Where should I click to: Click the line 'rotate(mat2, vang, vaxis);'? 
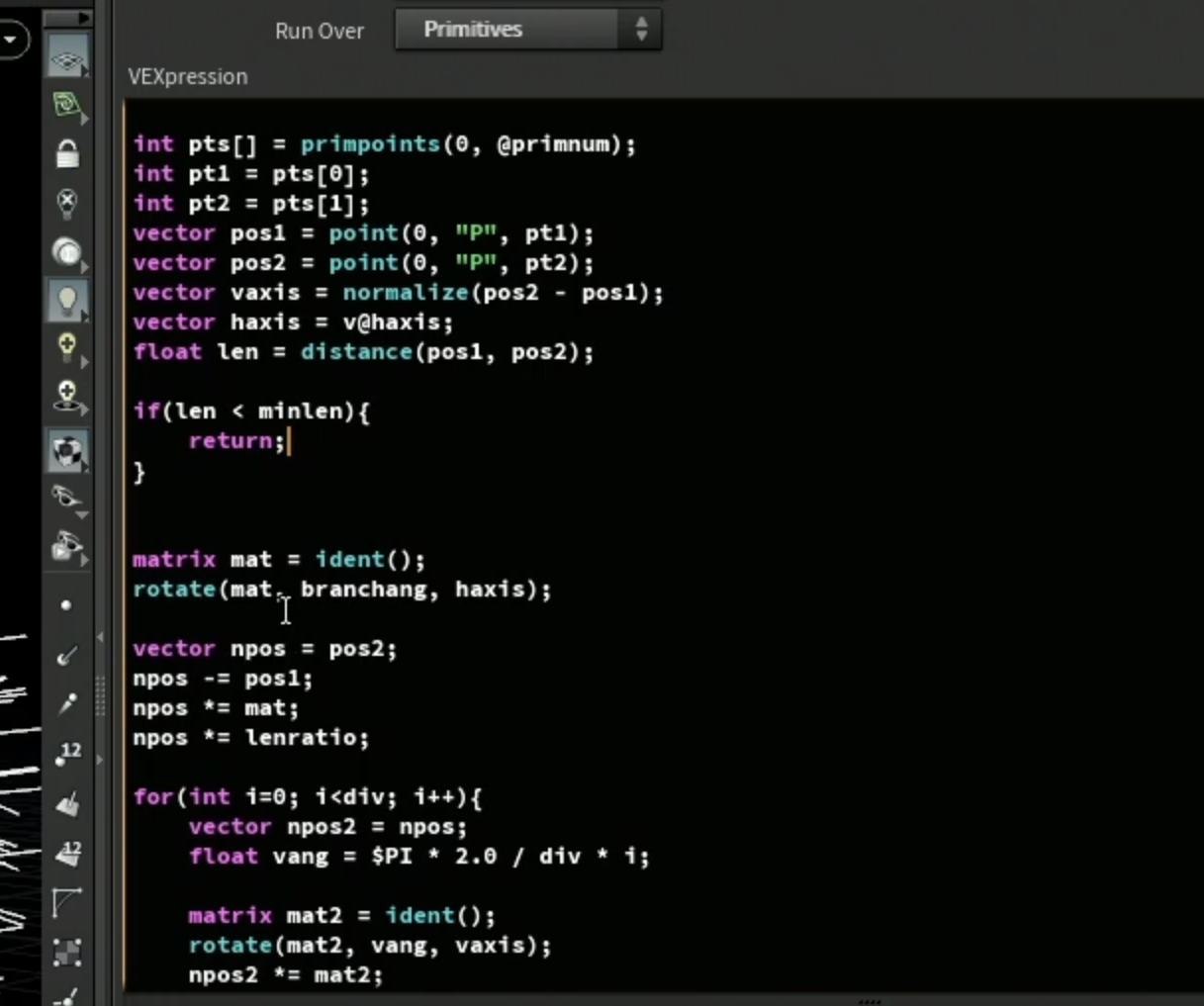(370, 946)
